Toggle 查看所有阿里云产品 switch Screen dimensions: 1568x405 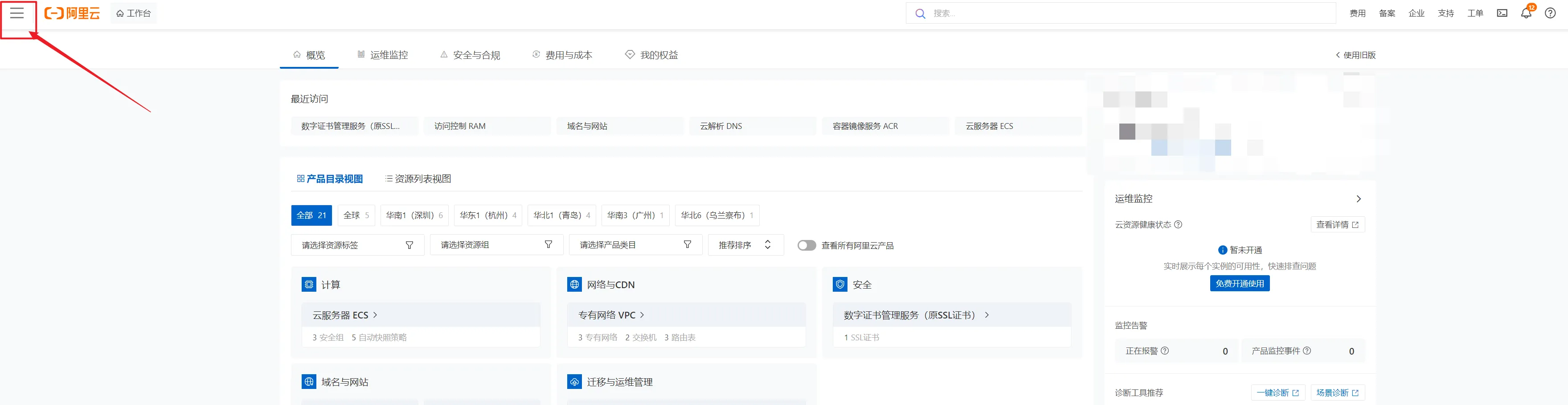(807, 245)
